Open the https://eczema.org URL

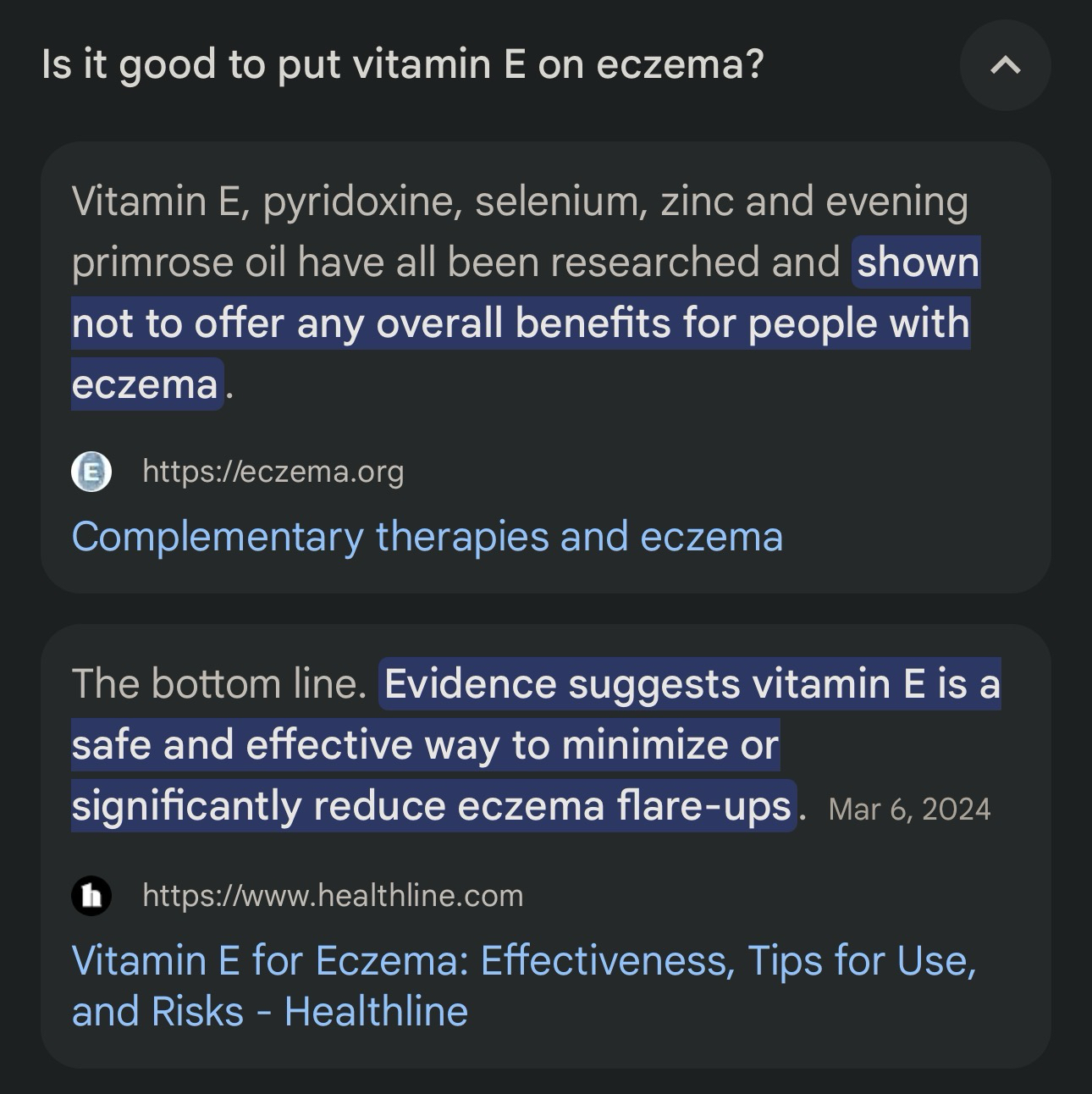coord(273,472)
